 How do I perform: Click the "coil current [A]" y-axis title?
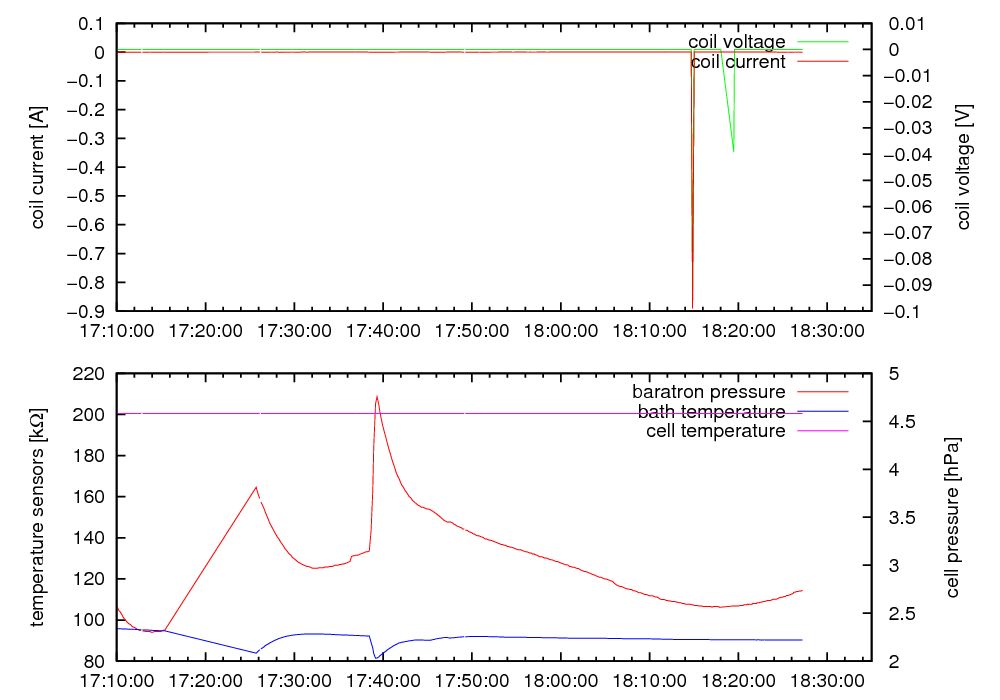point(39,167)
